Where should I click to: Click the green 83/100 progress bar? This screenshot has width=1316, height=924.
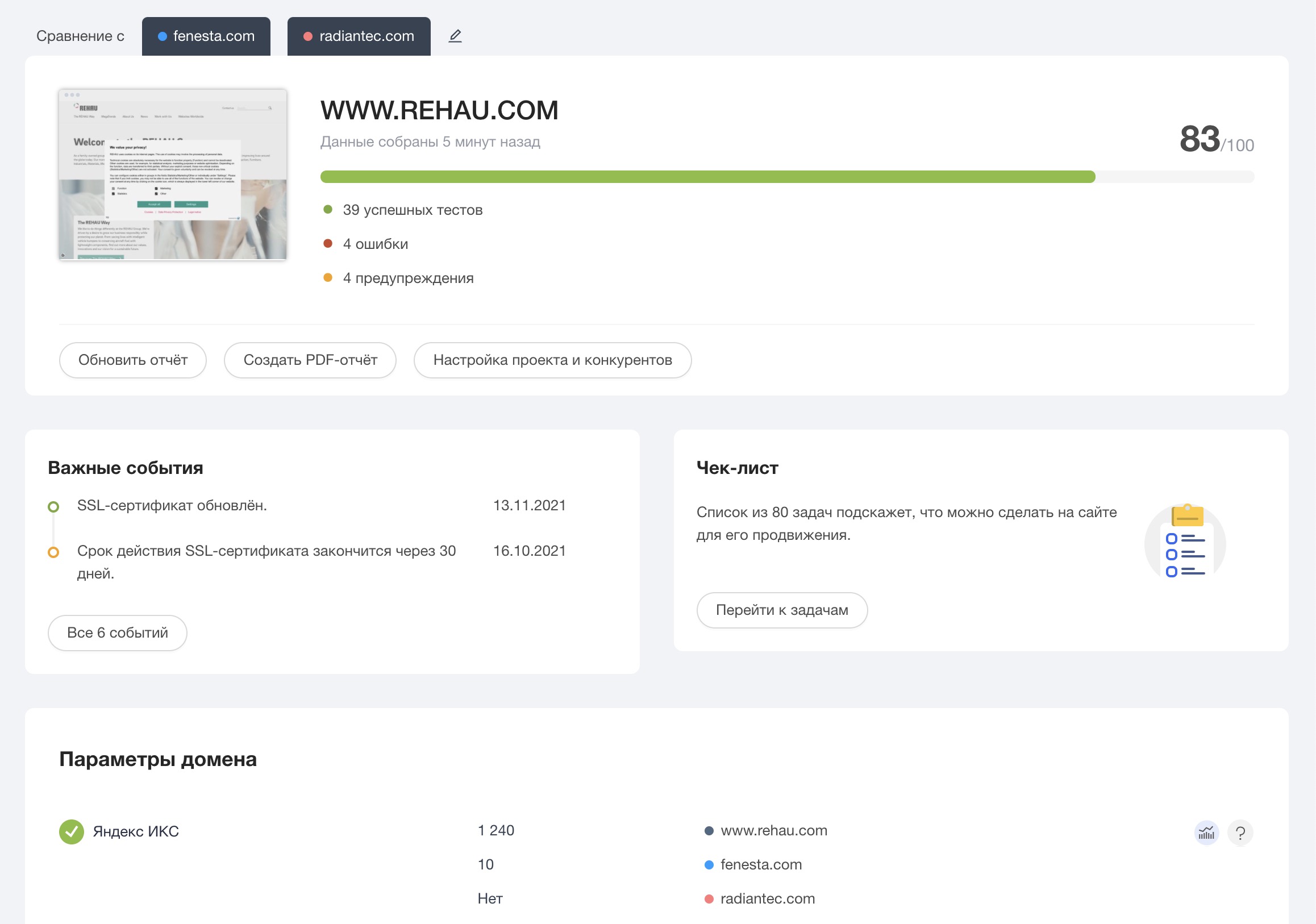tap(688, 176)
